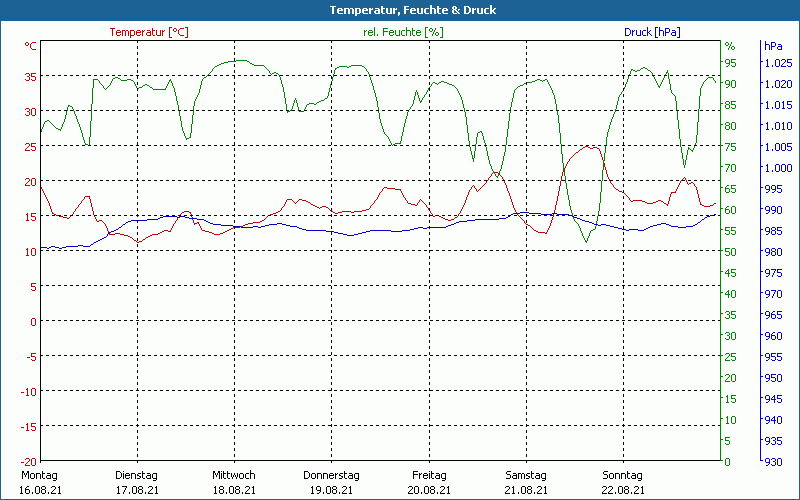This screenshot has width=800, height=500.
Task: Click '1.025' on the blue pressure axis
Action: tap(779, 63)
